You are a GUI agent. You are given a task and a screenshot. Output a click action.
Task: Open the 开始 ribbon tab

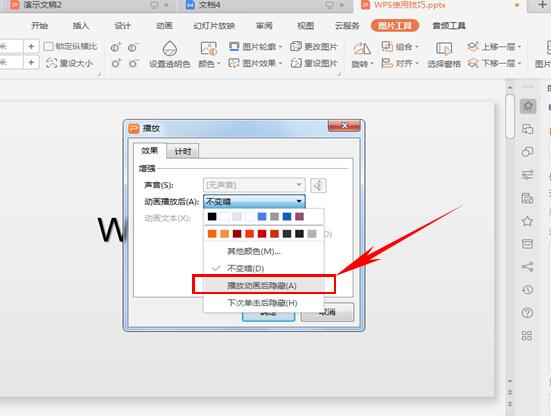click(x=39, y=26)
